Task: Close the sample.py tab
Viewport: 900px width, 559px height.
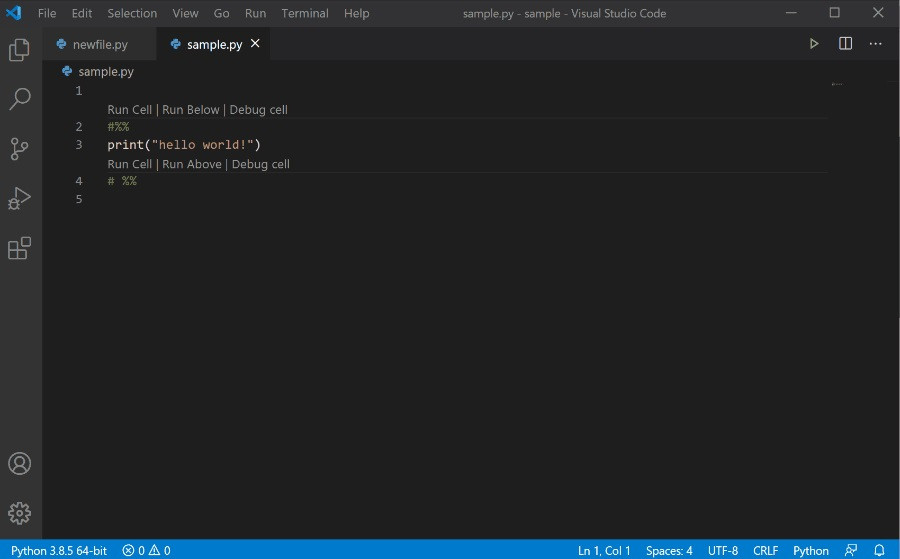Action: (x=255, y=44)
